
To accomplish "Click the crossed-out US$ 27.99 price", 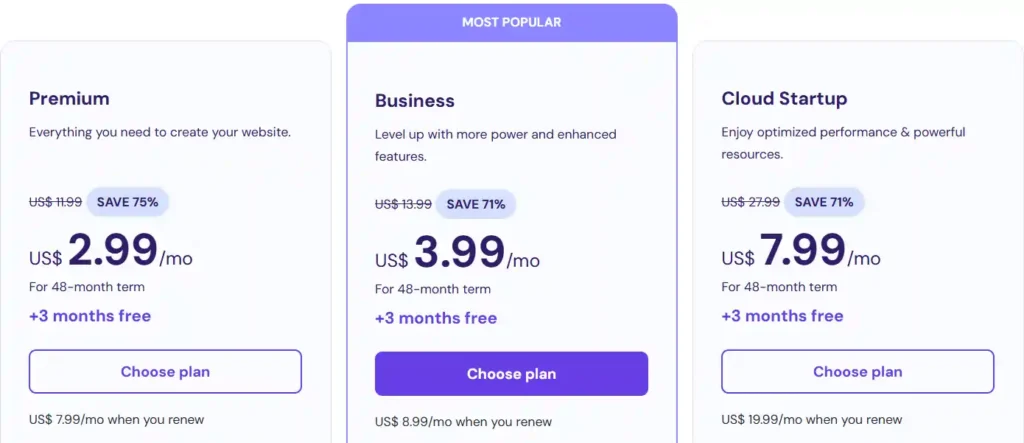I will (x=750, y=202).
